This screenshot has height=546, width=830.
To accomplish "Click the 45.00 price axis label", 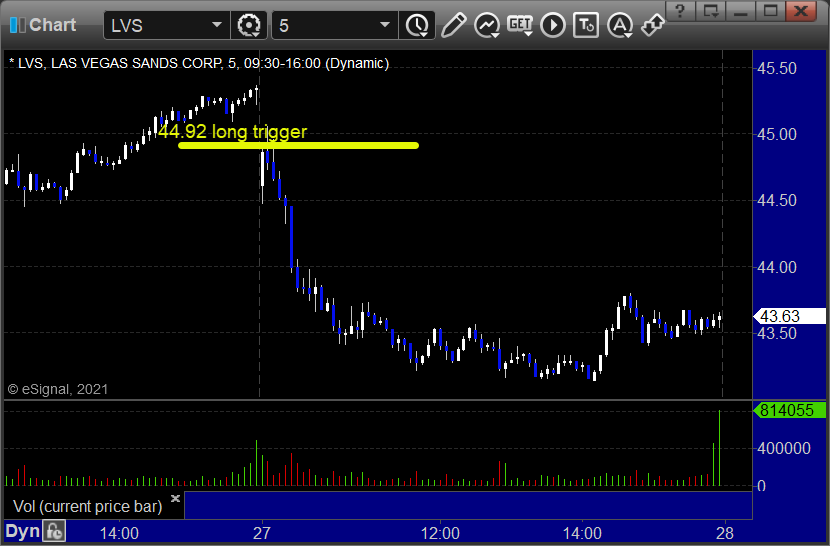I will pos(777,135).
